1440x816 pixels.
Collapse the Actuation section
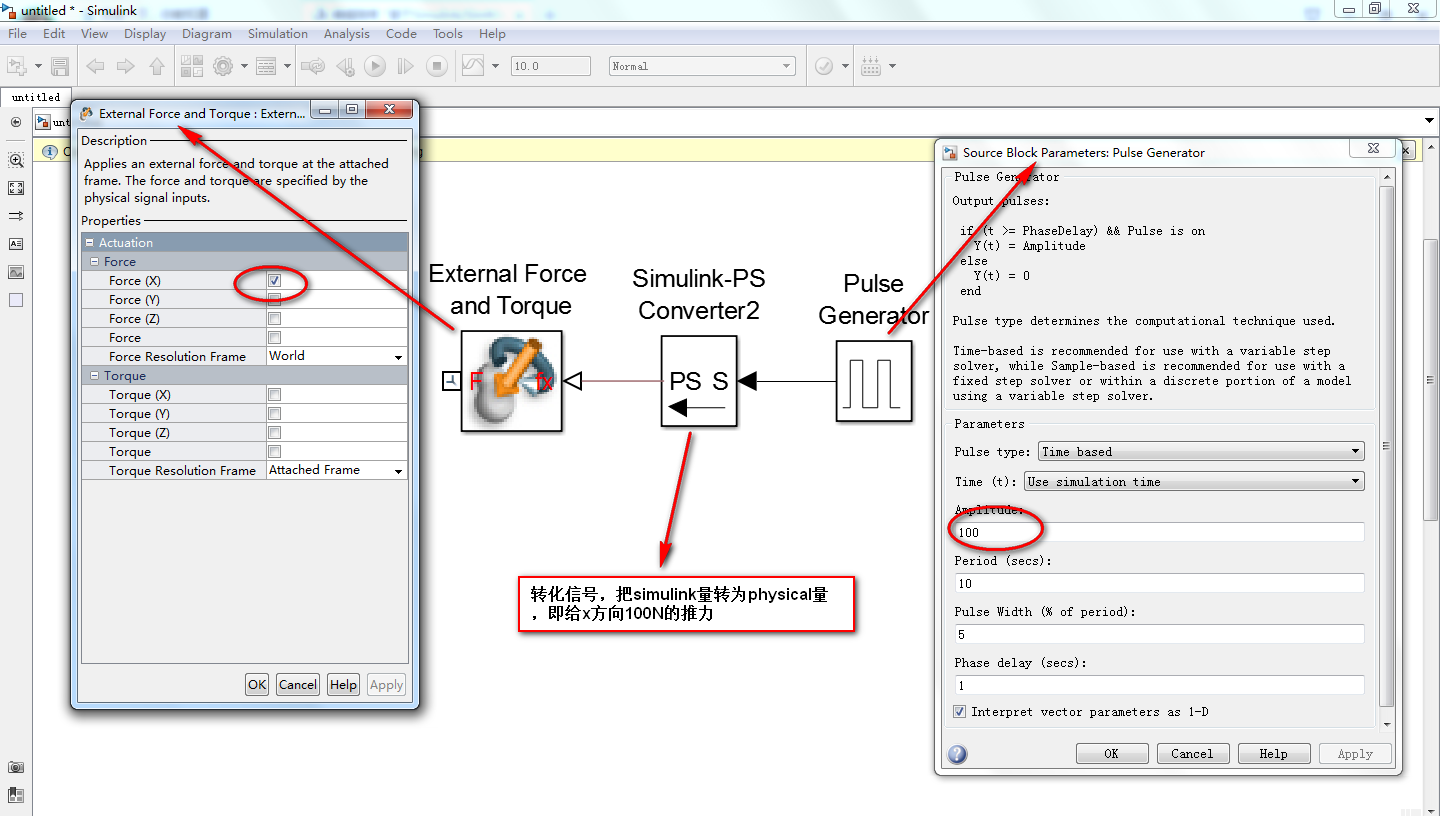tap(90, 243)
